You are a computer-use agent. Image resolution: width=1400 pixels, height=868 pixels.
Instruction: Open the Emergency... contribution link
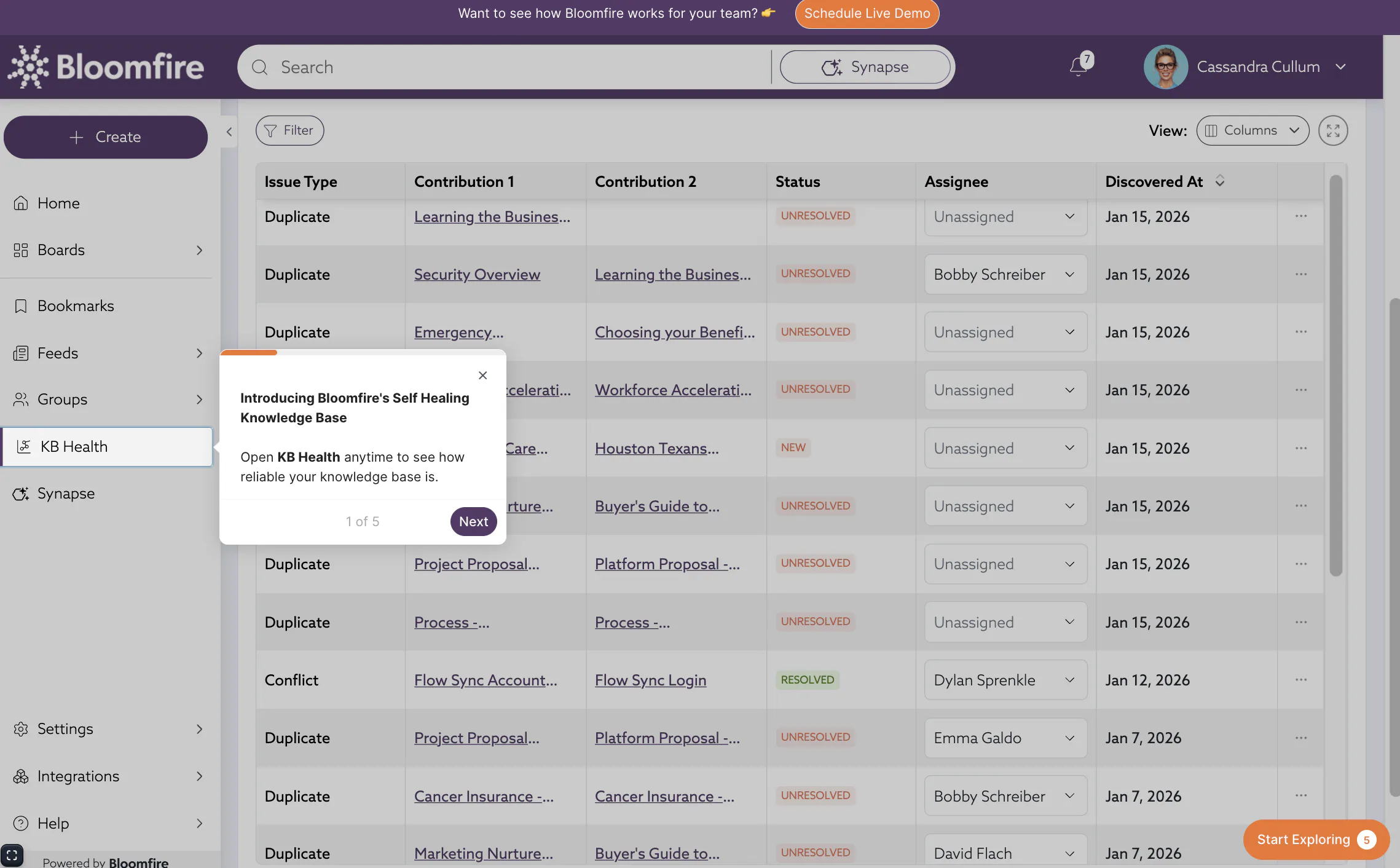click(x=458, y=332)
